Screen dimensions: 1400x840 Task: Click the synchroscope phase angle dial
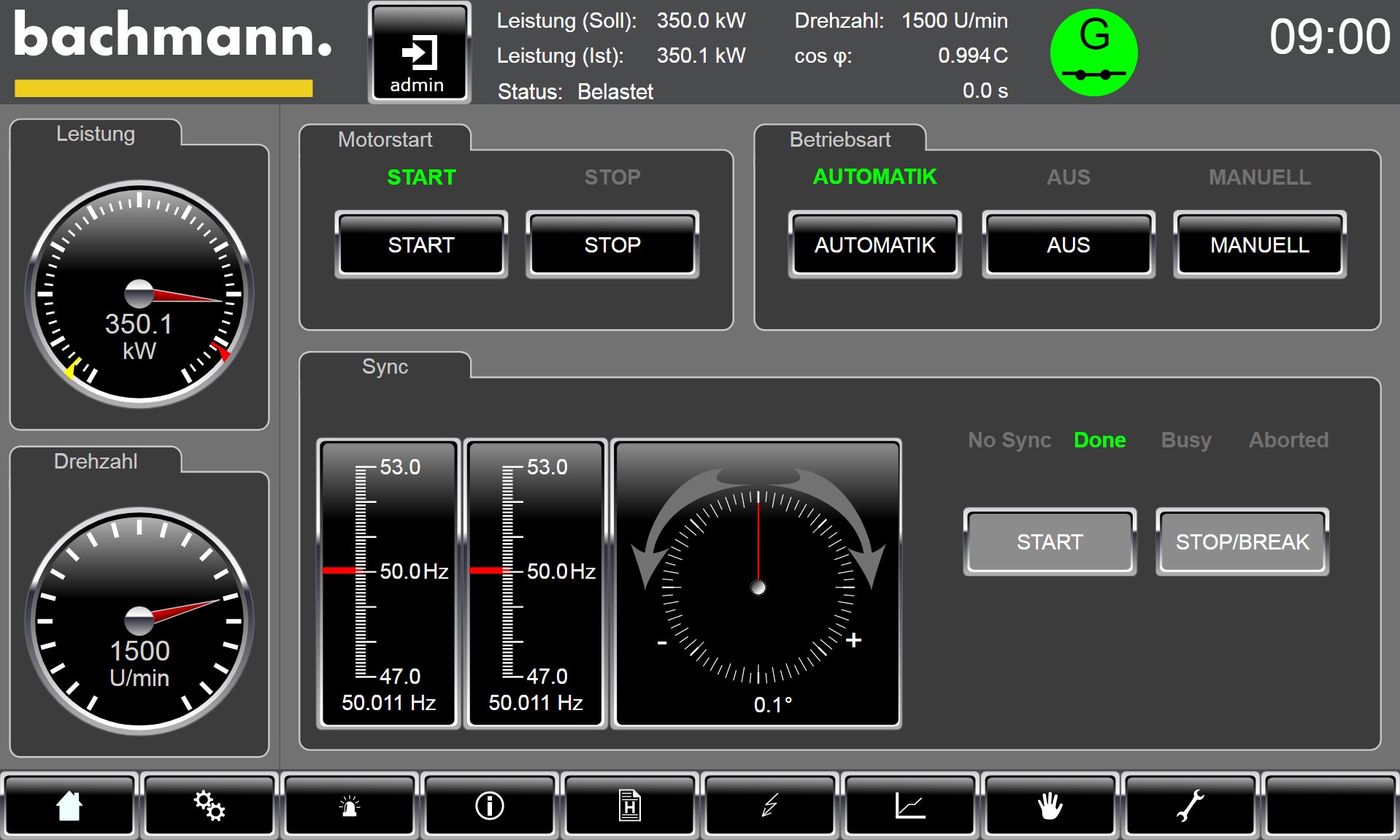[x=758, y=583]
